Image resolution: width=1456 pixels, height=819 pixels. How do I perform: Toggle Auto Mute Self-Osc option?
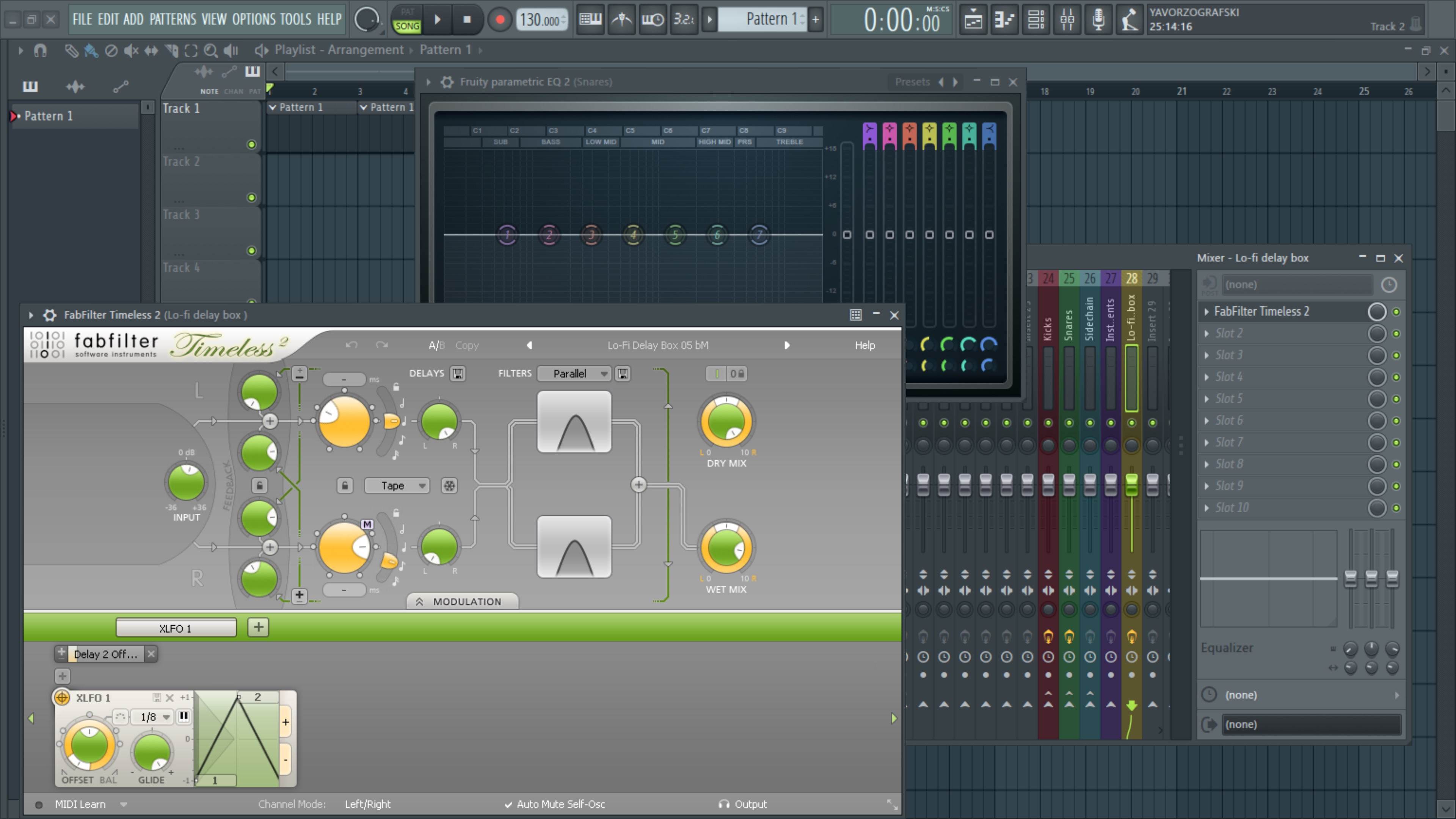pyautogui.click(x=554, y=805)
